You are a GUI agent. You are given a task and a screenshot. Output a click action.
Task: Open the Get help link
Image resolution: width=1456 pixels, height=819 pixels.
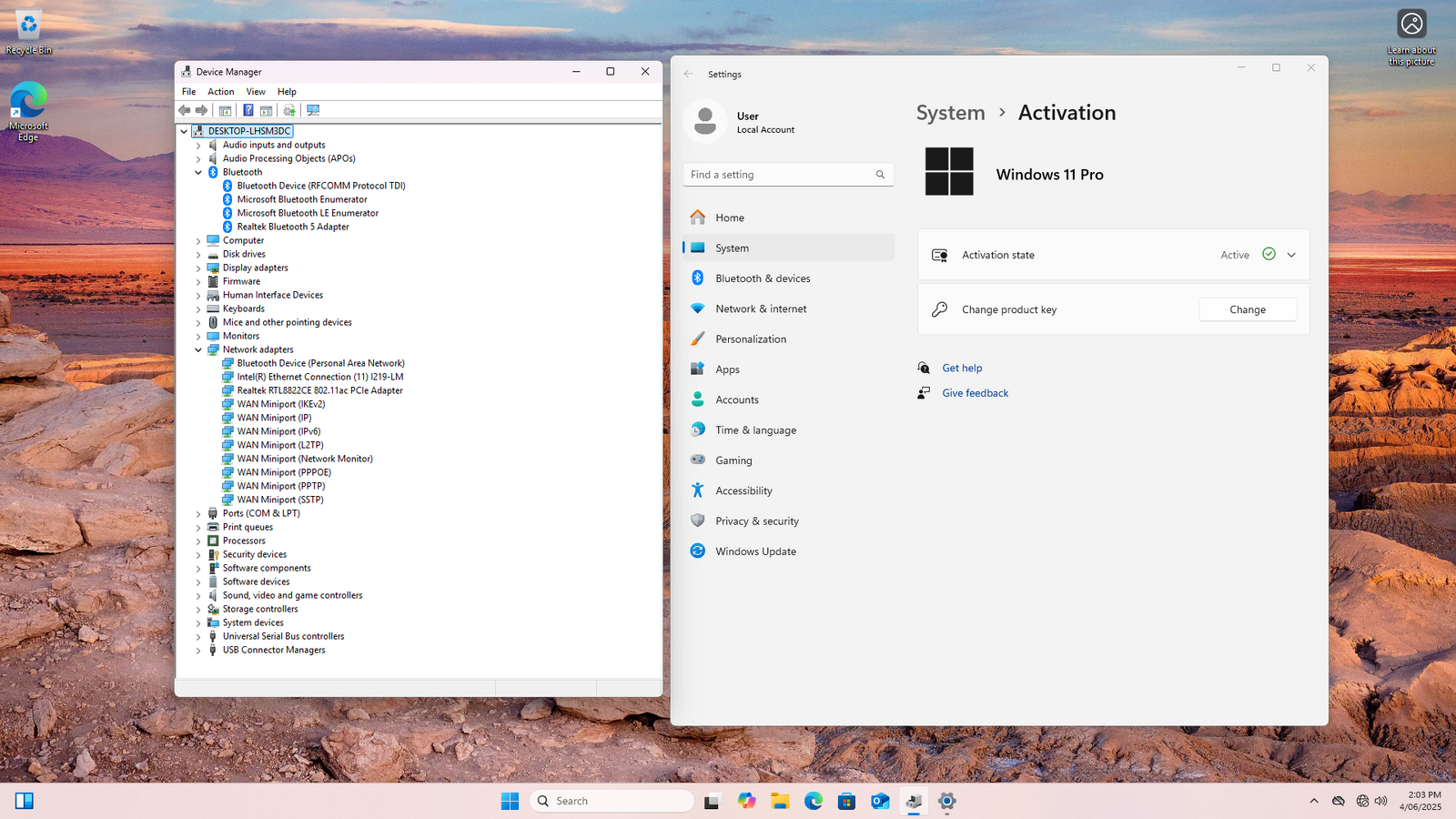pos(962,368)
